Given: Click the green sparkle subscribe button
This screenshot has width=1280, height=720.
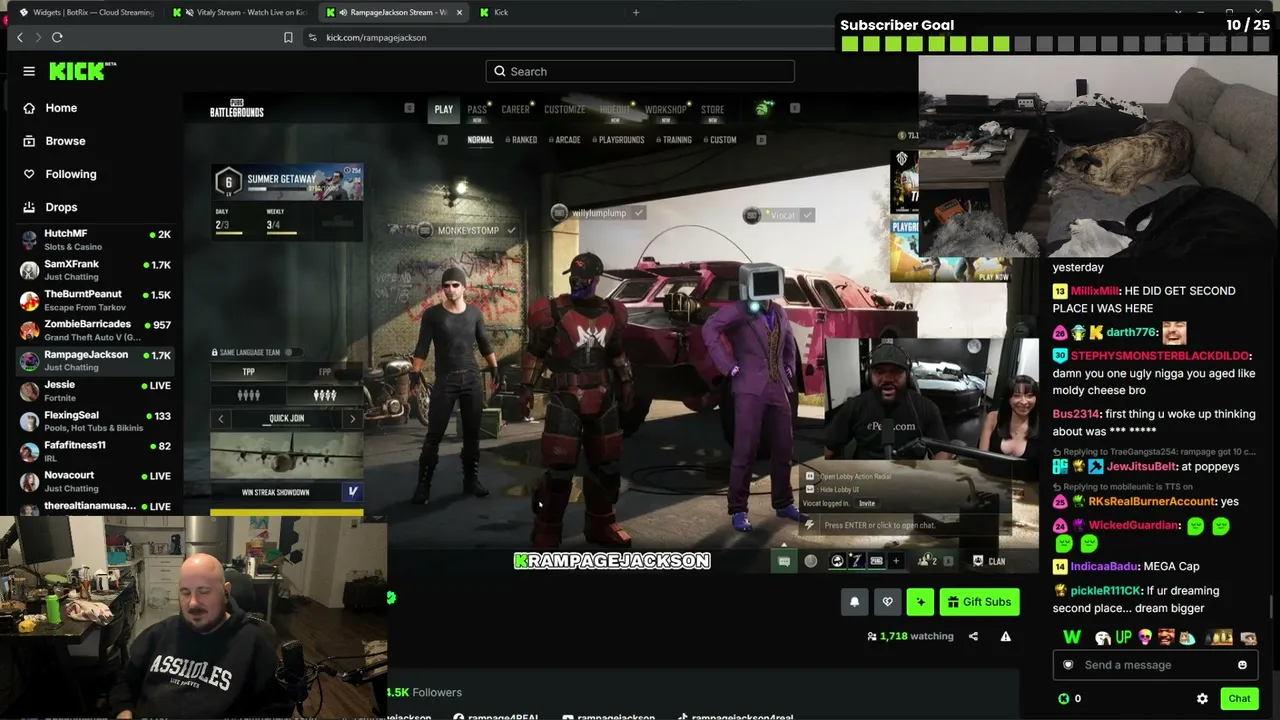Looking at the screenshot, I should pyautogui.click(x=920, y=601).
